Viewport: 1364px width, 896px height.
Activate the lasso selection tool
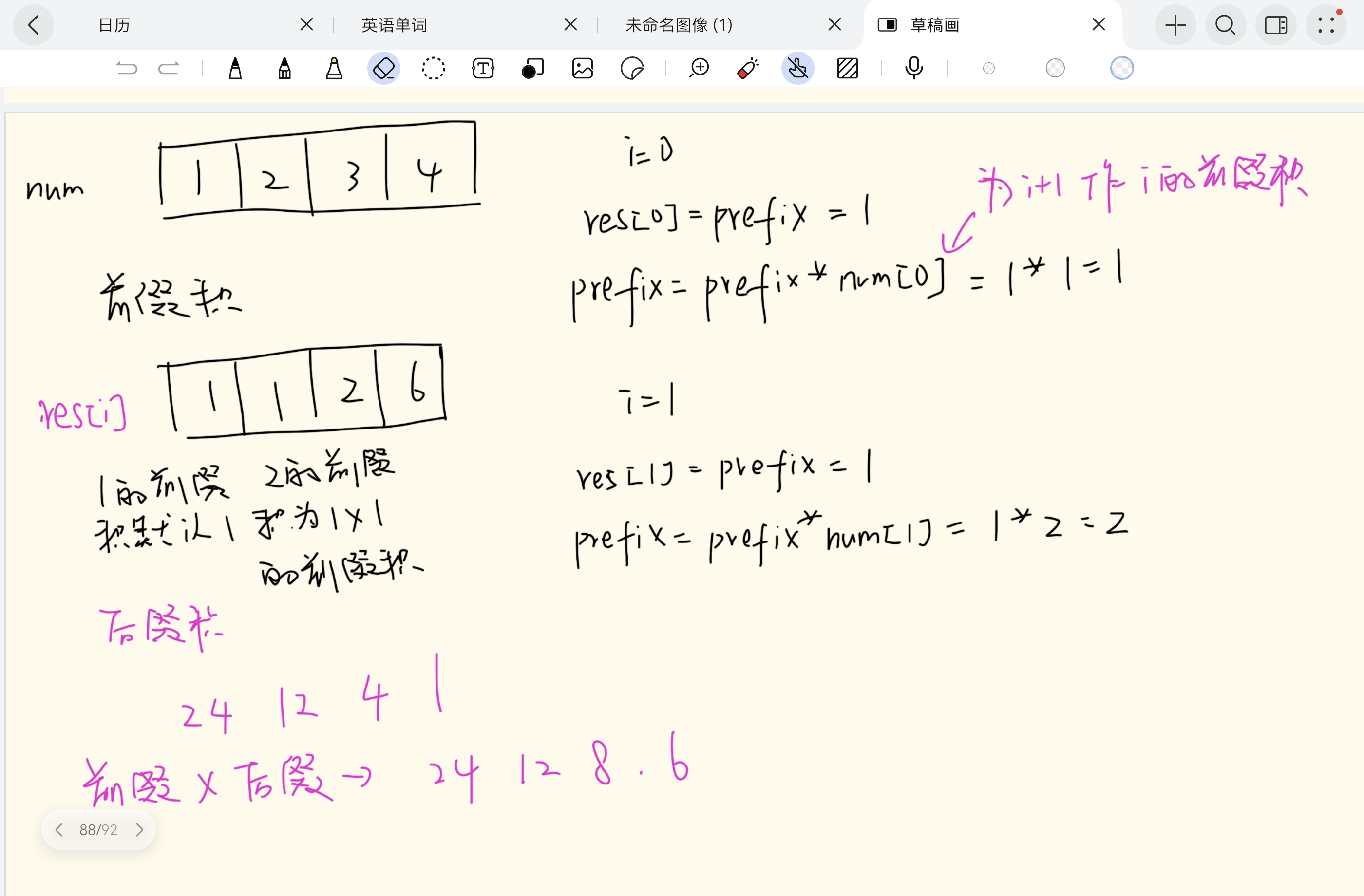click(433, 68)
